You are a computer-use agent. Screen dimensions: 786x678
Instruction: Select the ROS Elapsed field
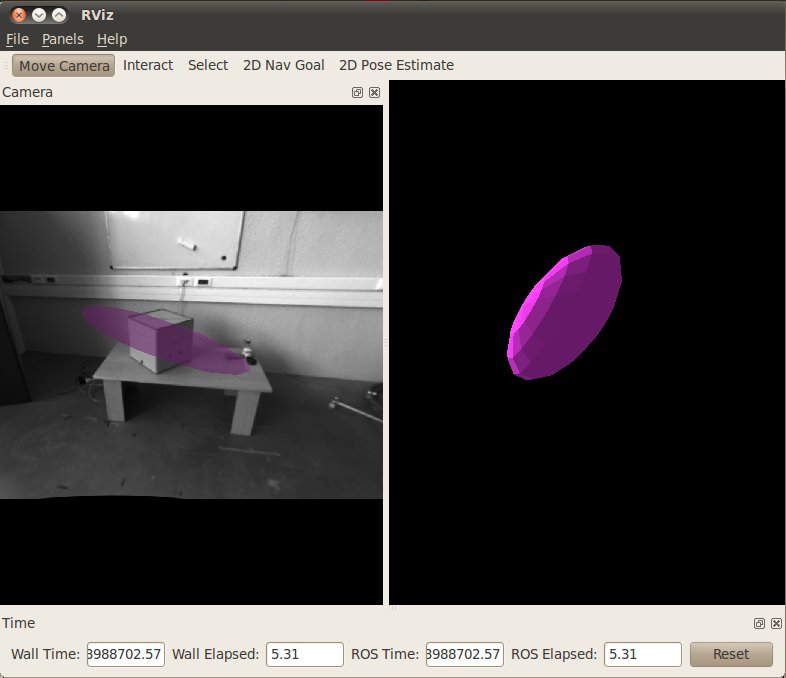tap(643, 654)
